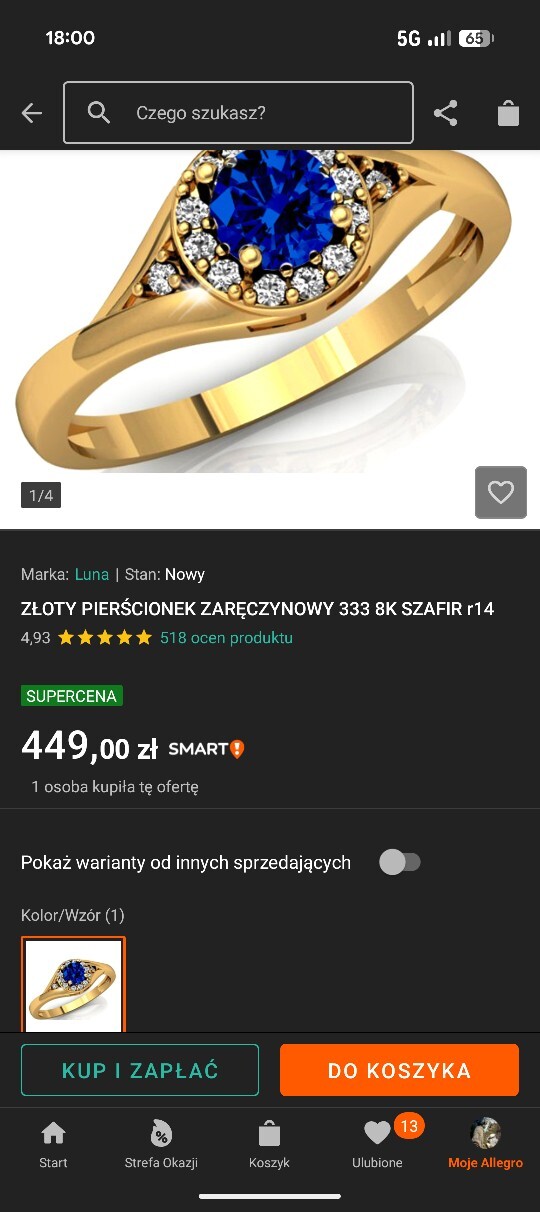The height and width of the screenshot is (1212, 540).
Task: Select the gold ring color variant thumbnail
Action: [74, 984]
